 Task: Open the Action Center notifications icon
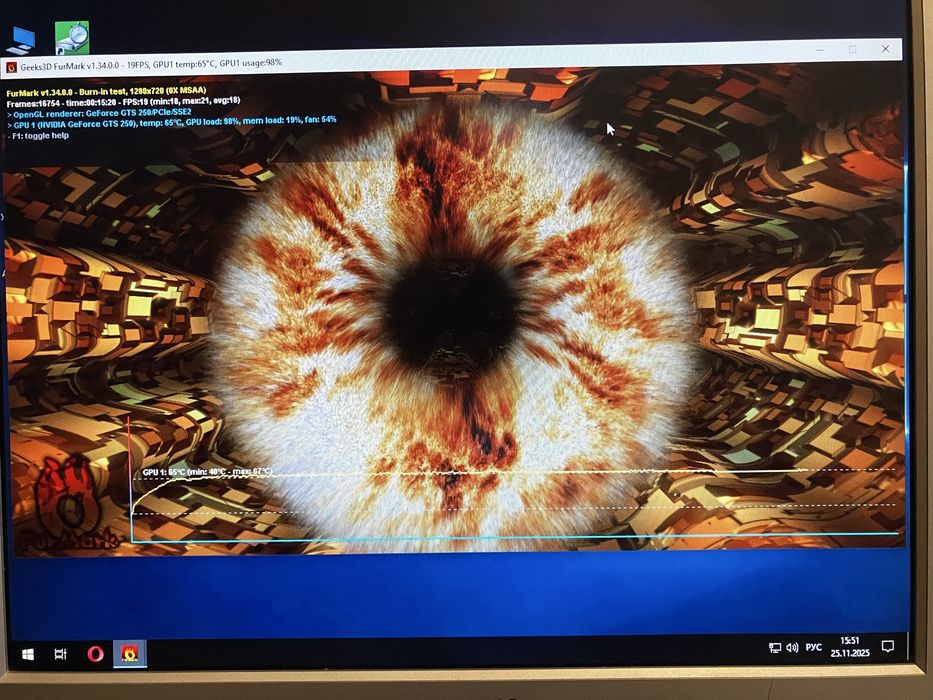coord(888,646)
